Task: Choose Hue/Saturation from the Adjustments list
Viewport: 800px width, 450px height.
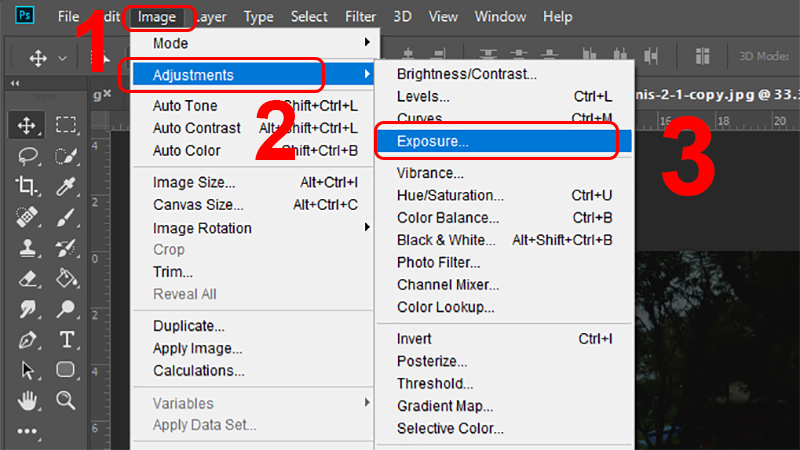Action: point(450,195)
